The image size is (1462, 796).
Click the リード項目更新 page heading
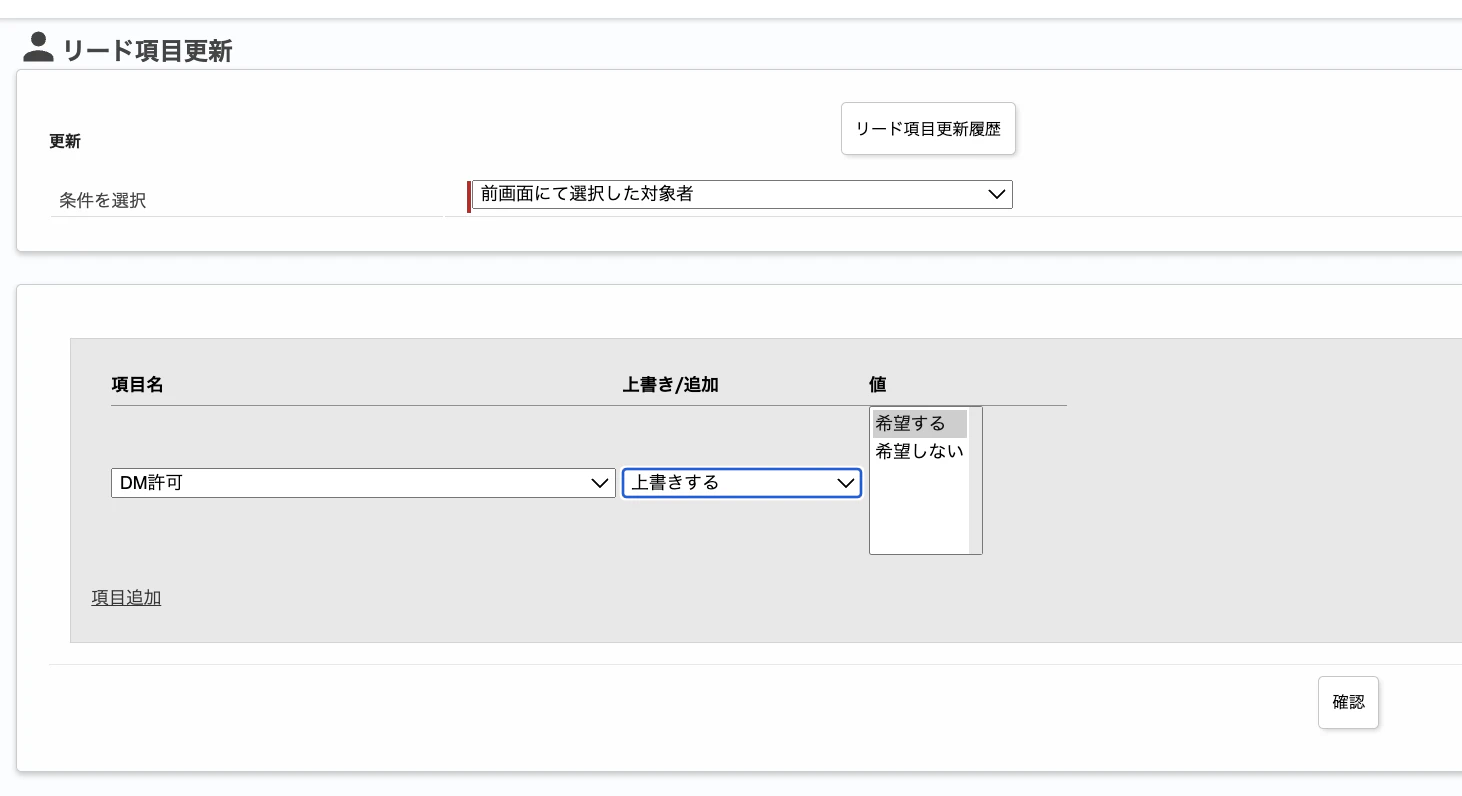click(x=148, y=50)
